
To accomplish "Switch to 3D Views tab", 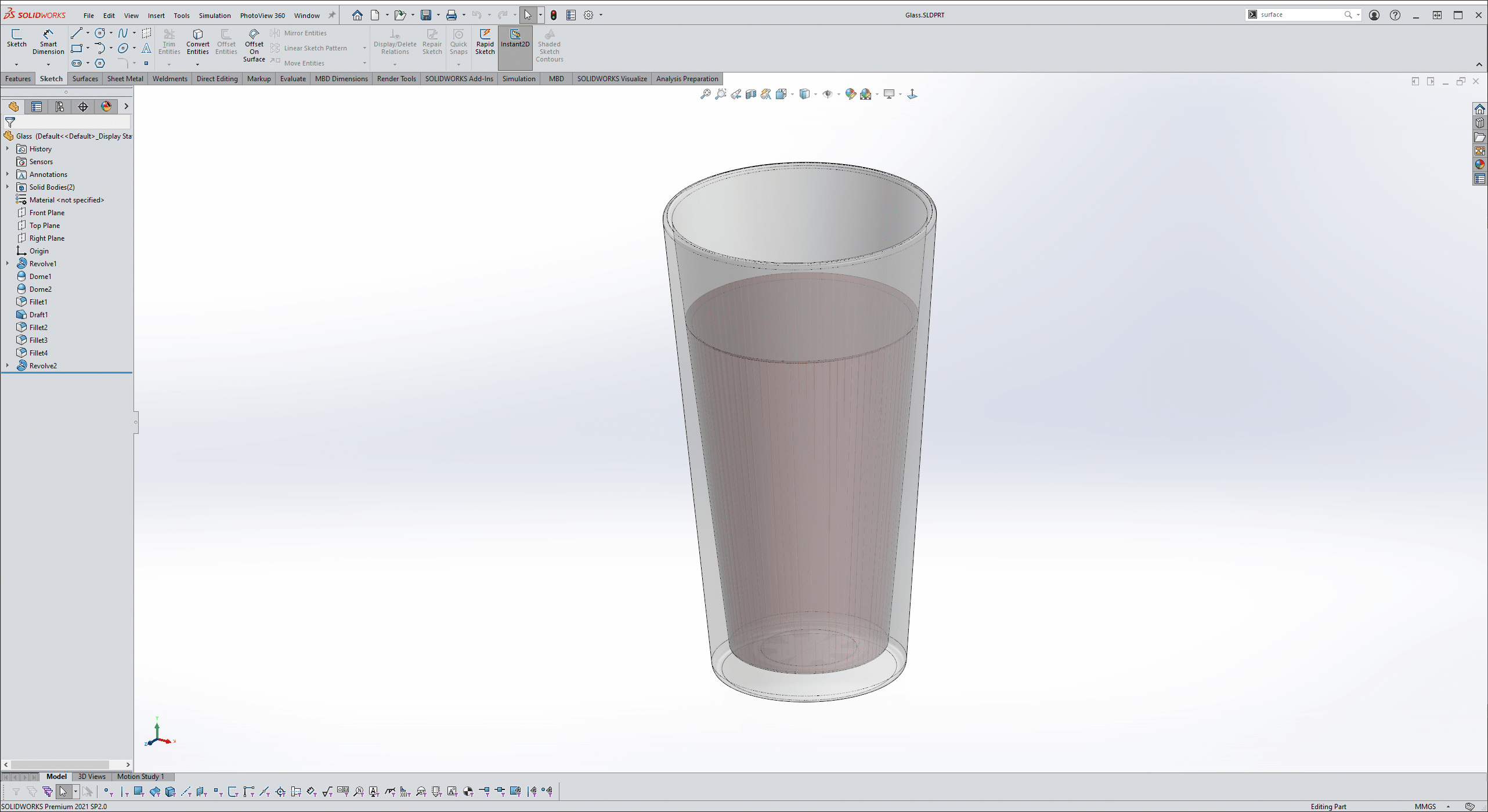I will click(x=92, y=777).
